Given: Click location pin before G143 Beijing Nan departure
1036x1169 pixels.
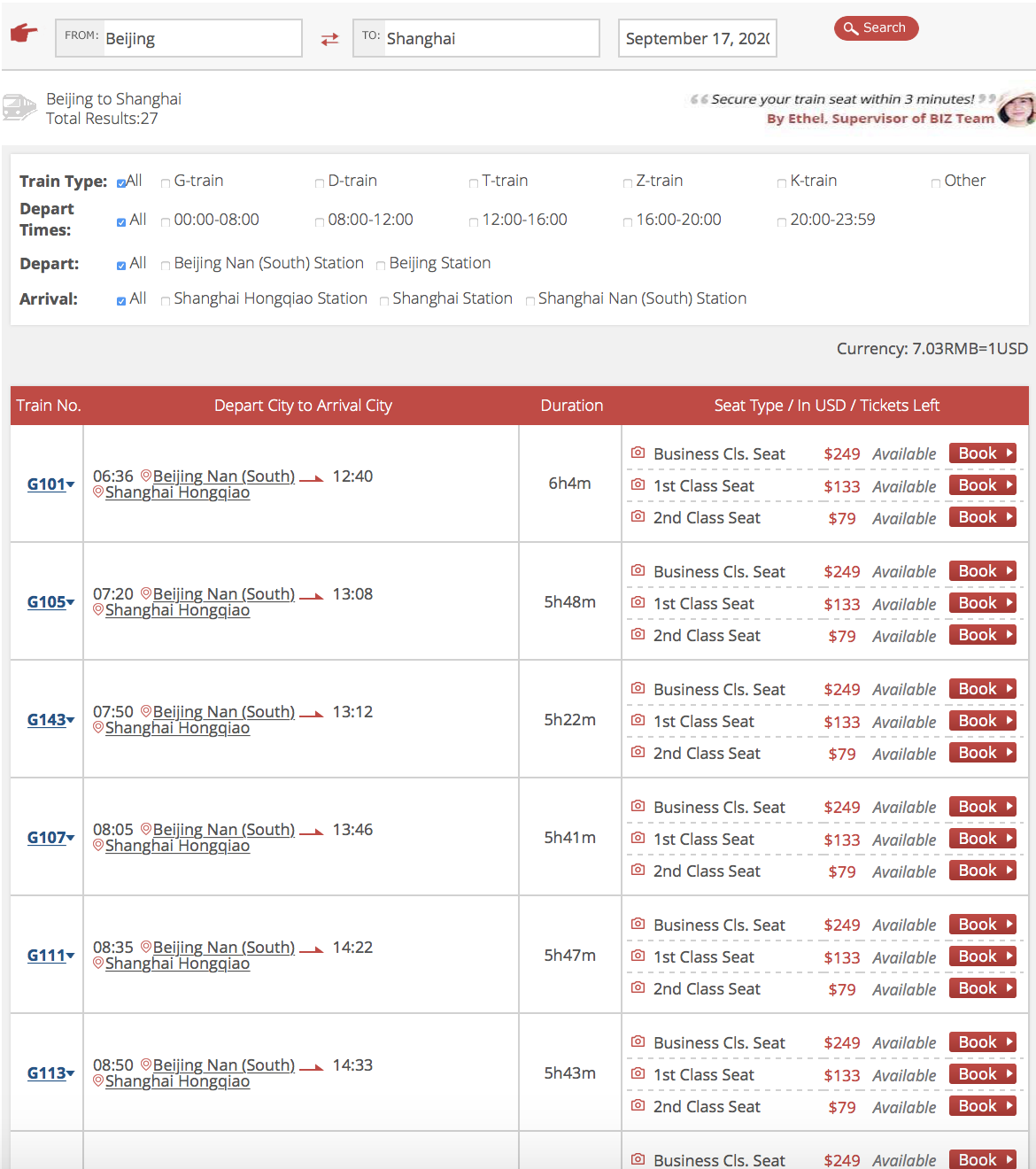Looking at the screenshot, I should pos(146,711).
